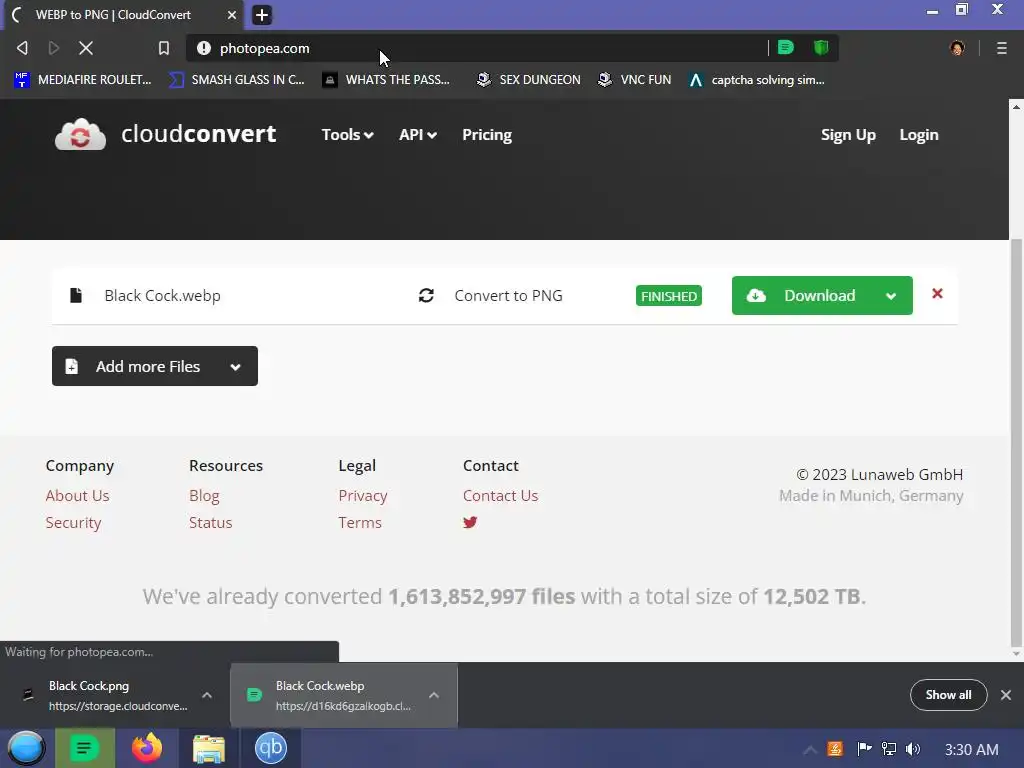Click the cloudconvert cloud logo icon
The image size is (1024, 768).
tap(80, 135)
